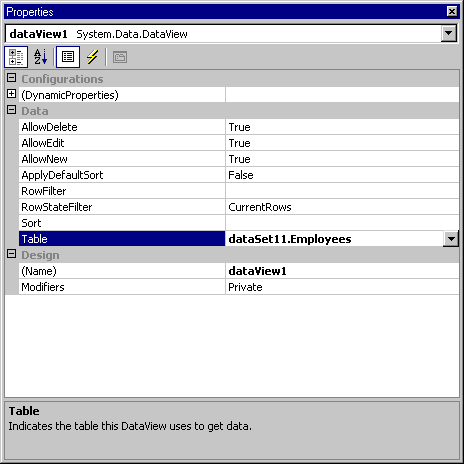The height and width of the screenshot is (464, 464).
Task: Select the (Name) property row
Action: click(x=239, y=271)
